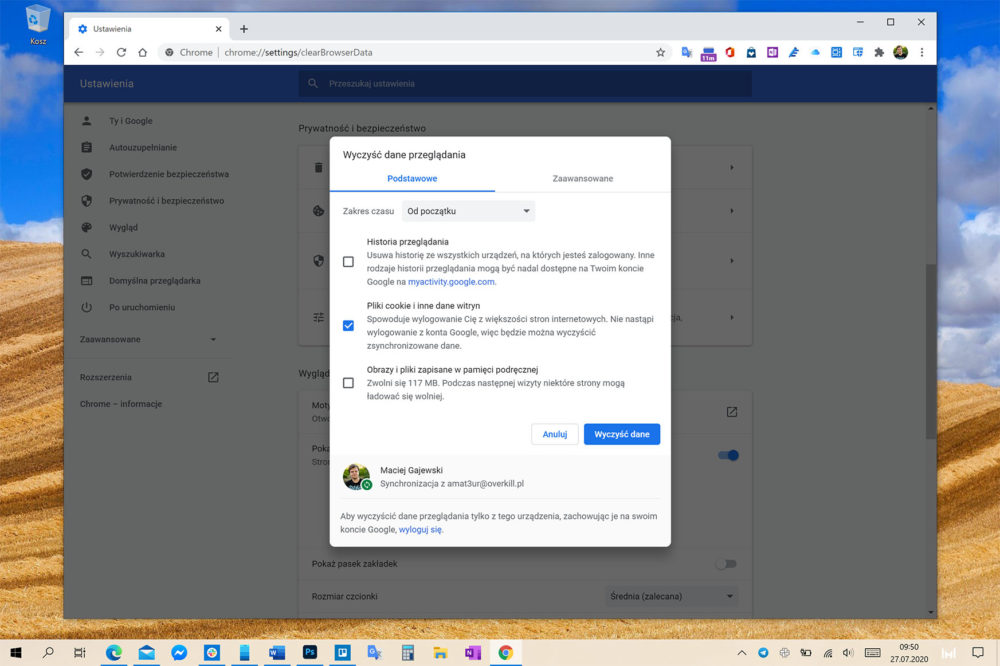Open Chrome – informacje in sidebar
The height and width of the screenshot is (666, 1000).
(121, 404)
